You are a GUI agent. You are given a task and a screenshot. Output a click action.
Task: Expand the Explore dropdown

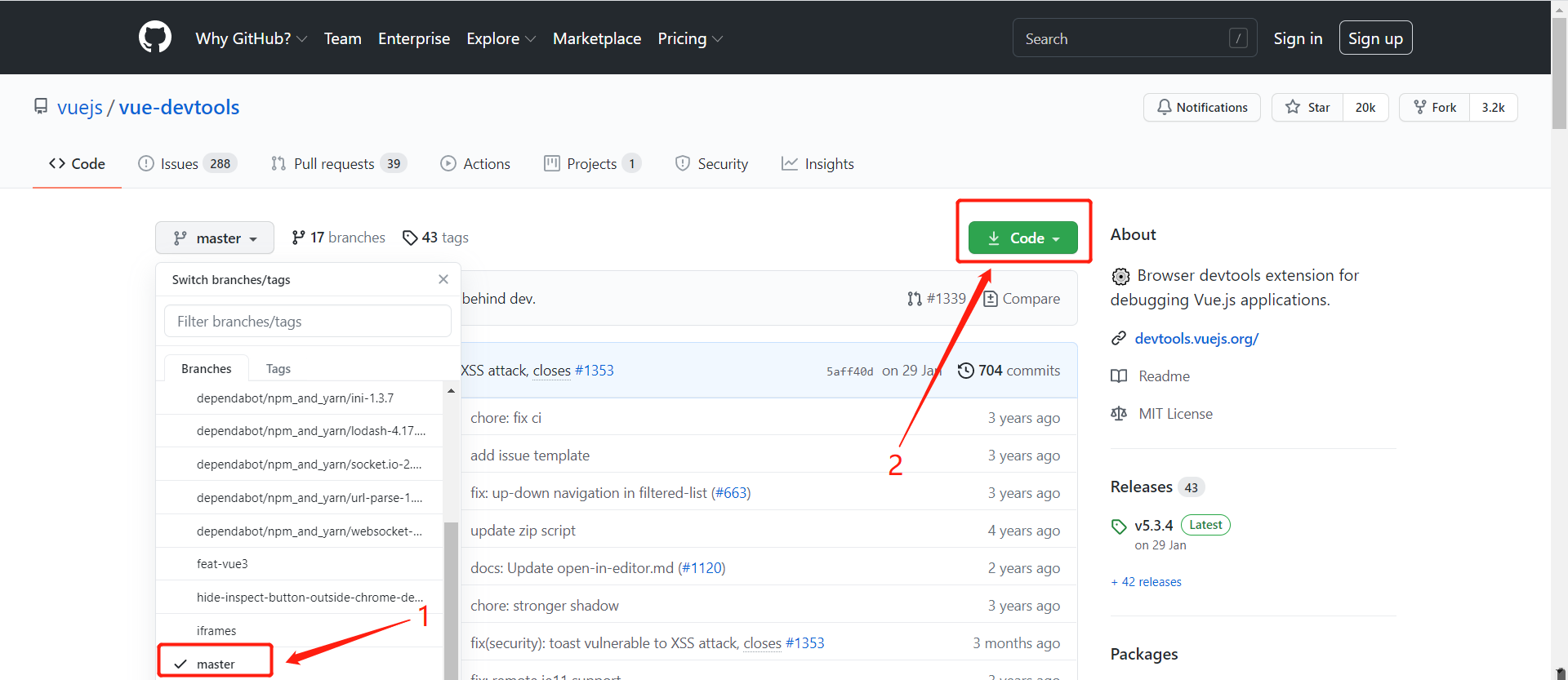(501, 38)
